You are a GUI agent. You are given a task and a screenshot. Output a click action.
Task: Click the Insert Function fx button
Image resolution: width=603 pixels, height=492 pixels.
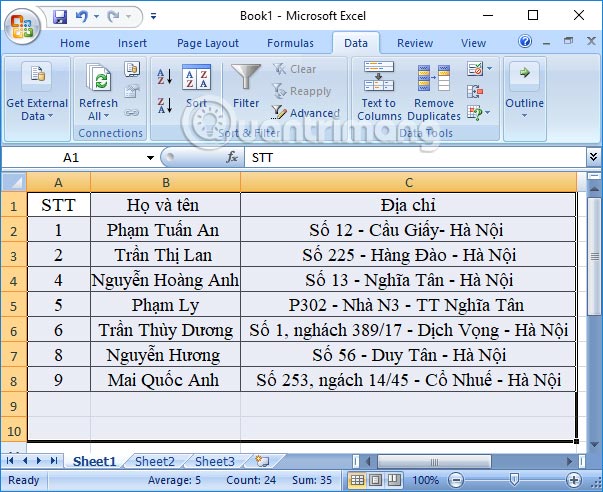point(232,157)
